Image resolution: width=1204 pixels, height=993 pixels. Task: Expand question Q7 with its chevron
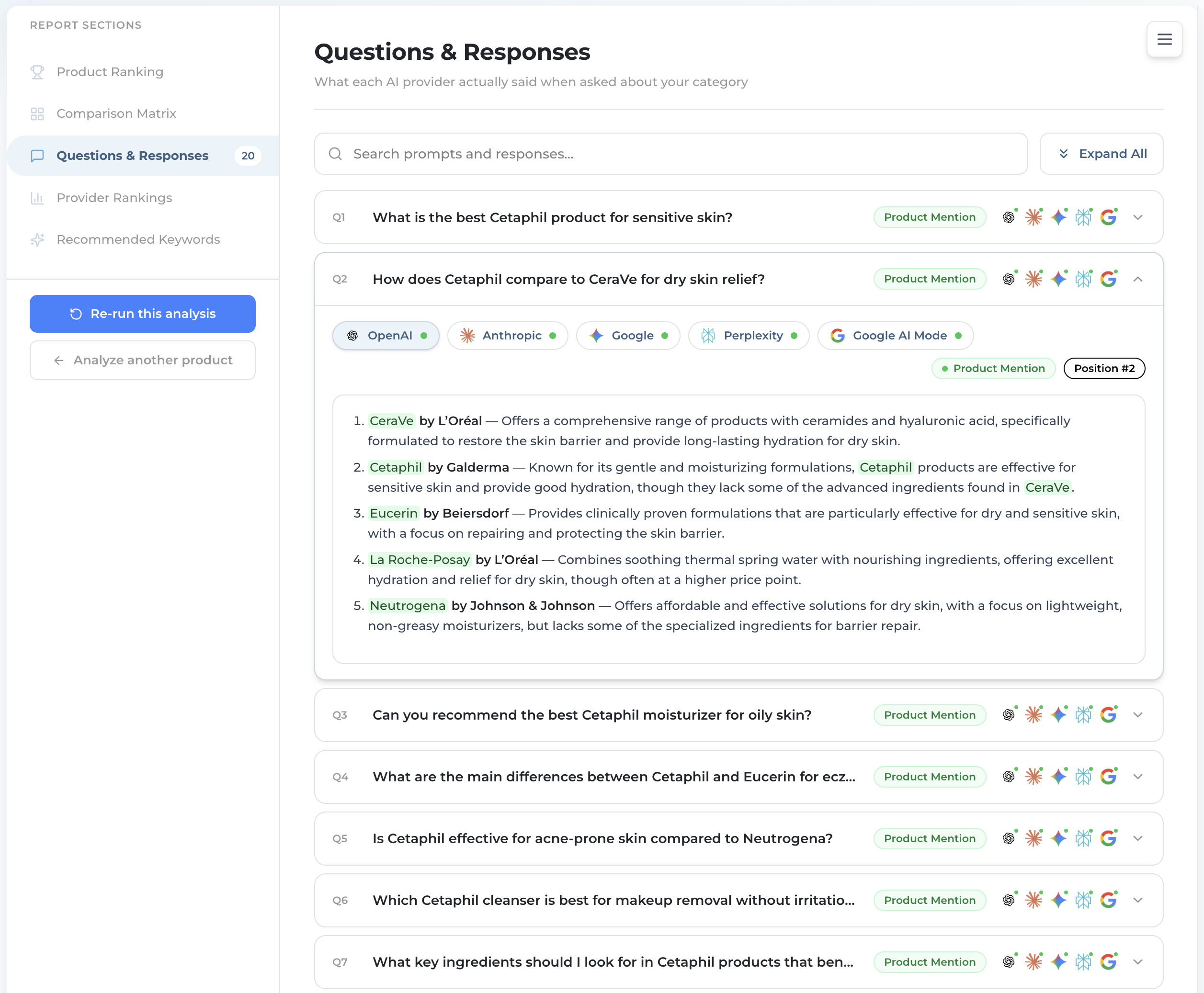[x=1137, y=962]
